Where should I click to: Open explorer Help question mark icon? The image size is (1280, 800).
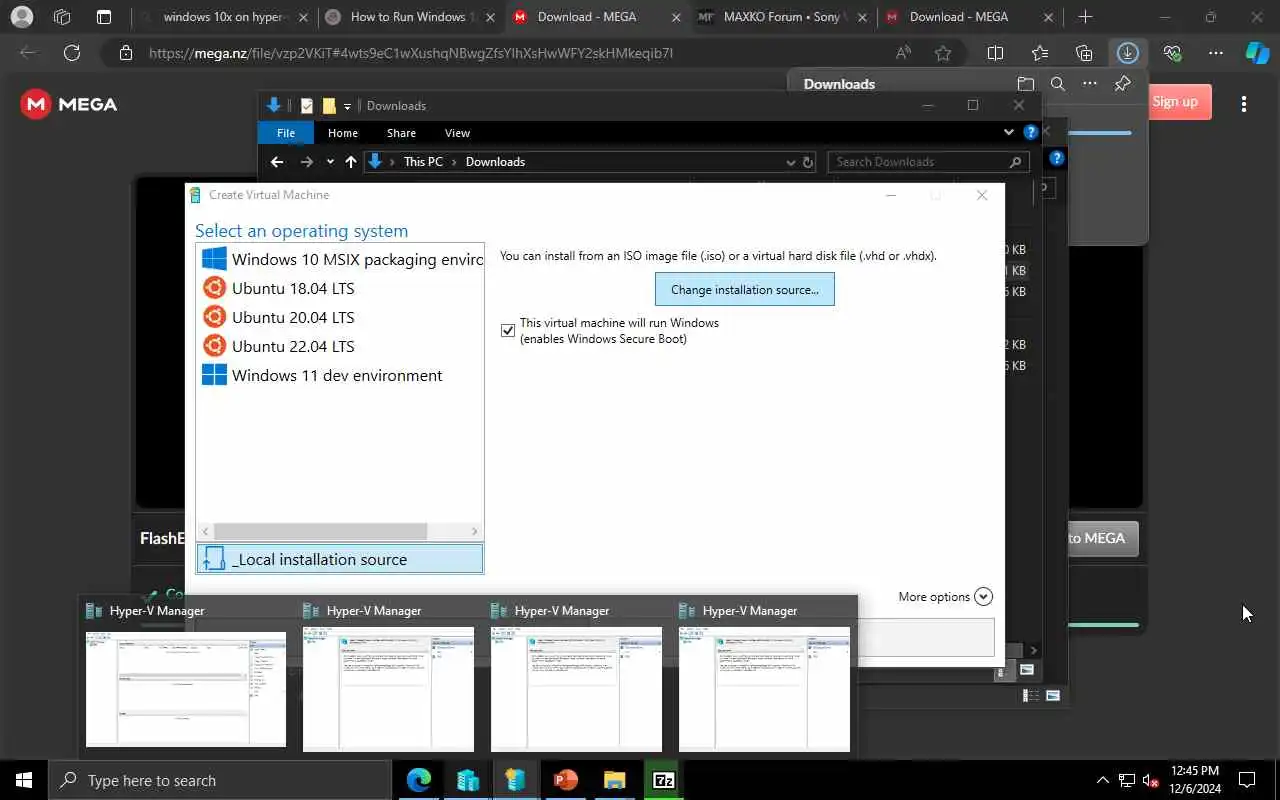[1031, 132]
